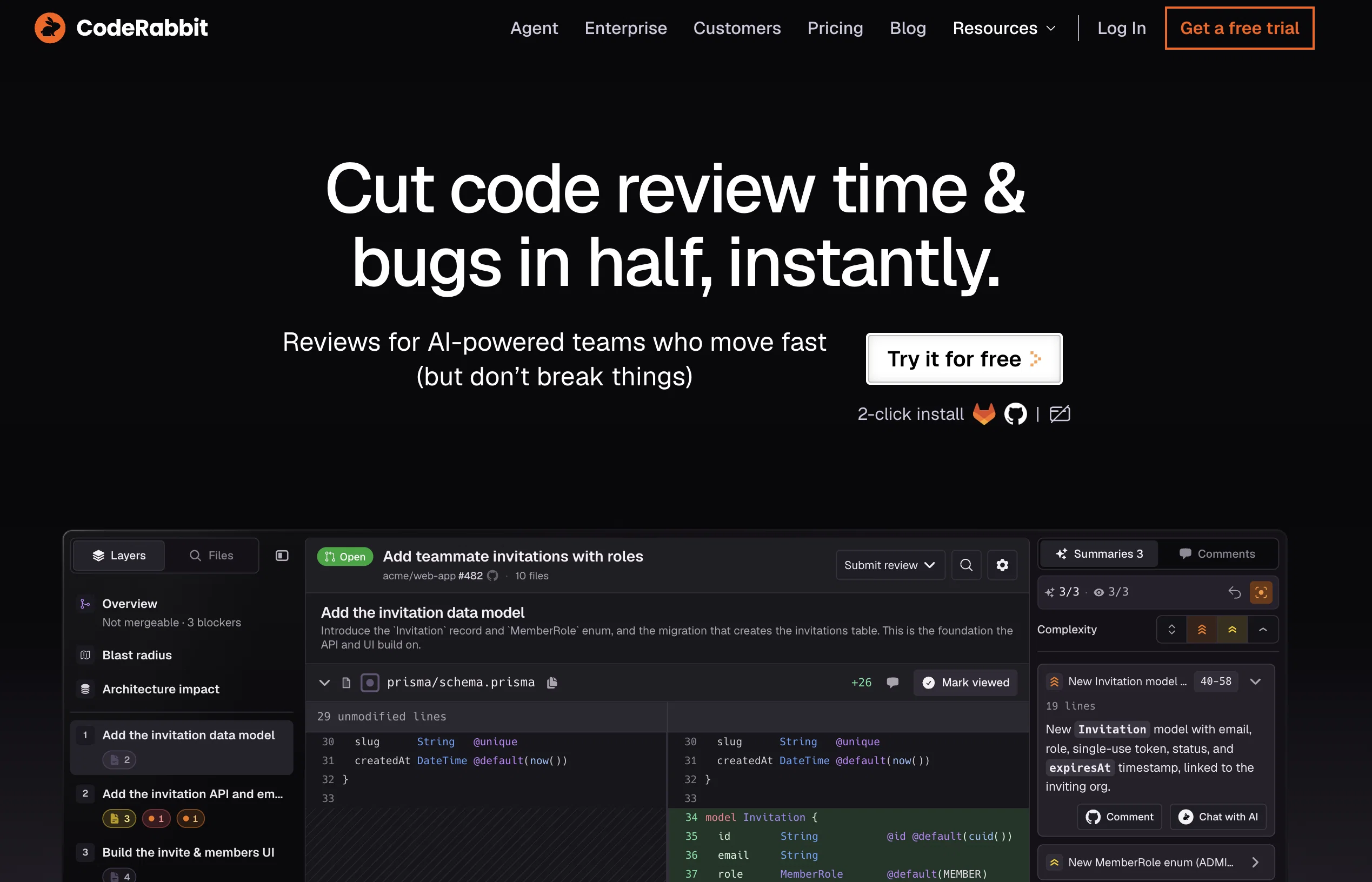Image resolution: width=1372 pixels, height=882 pixels.
Task: Toggle the medium complexity yellow filter
Action: [x=1232, y=630]
